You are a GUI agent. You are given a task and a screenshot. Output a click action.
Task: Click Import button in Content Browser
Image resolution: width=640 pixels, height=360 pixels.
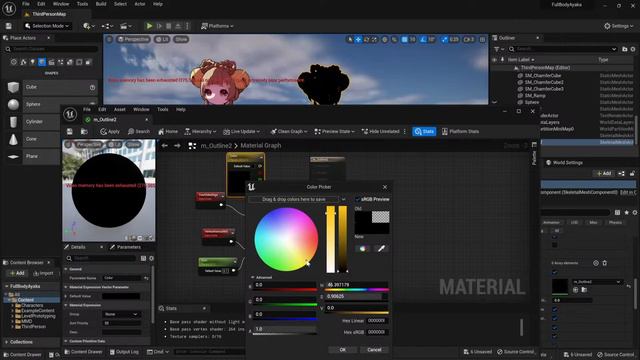[43, 273]
